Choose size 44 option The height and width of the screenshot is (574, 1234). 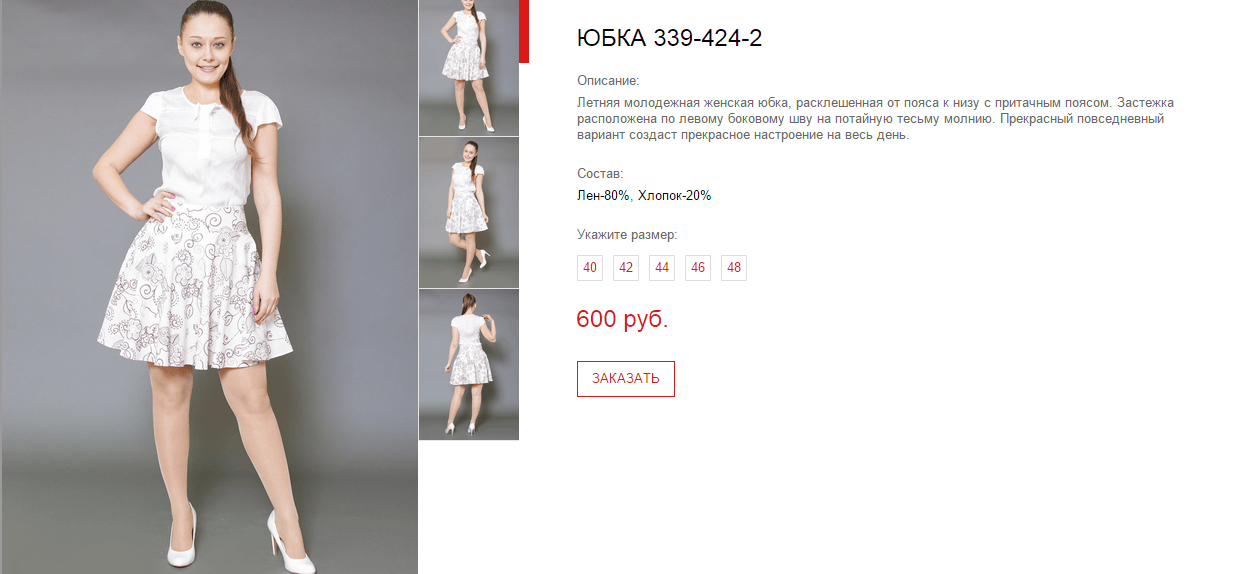tap(662, 268)
